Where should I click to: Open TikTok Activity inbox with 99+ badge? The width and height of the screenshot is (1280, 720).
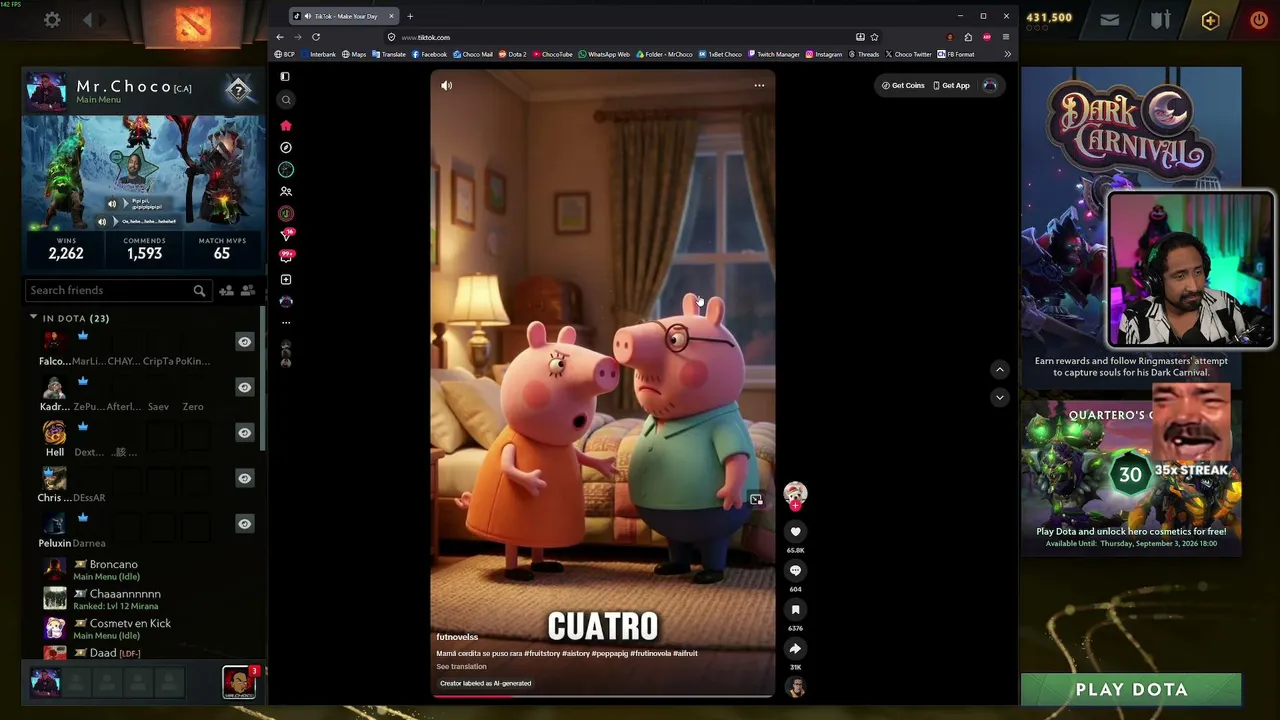click(x=287, y=257)
